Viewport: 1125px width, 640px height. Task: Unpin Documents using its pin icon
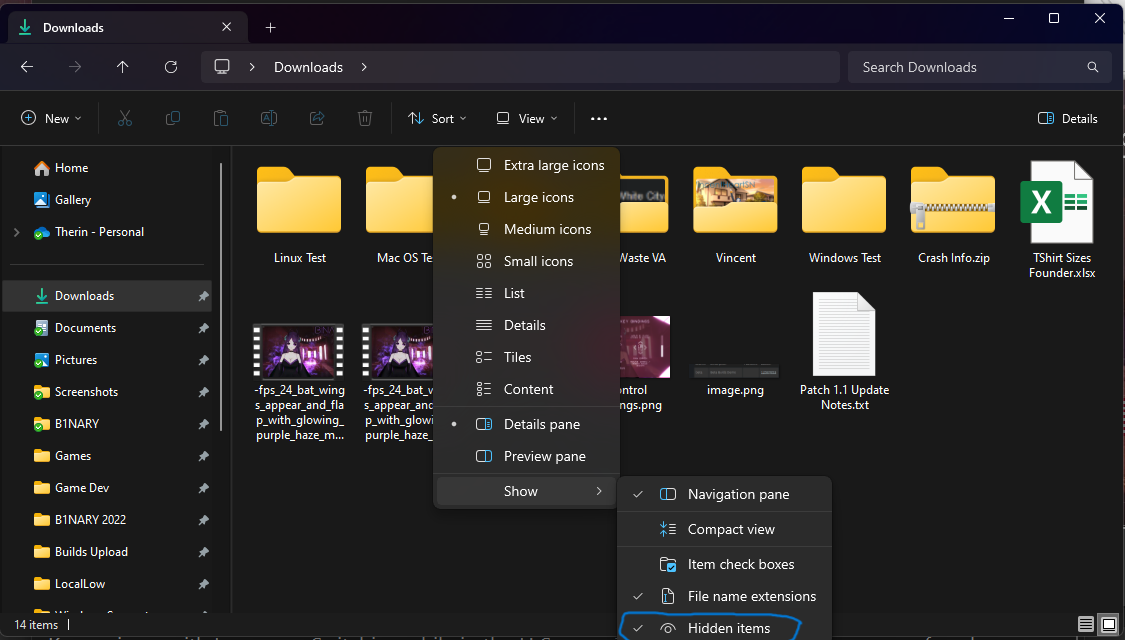pyautogui.click(x=204, y=328)
